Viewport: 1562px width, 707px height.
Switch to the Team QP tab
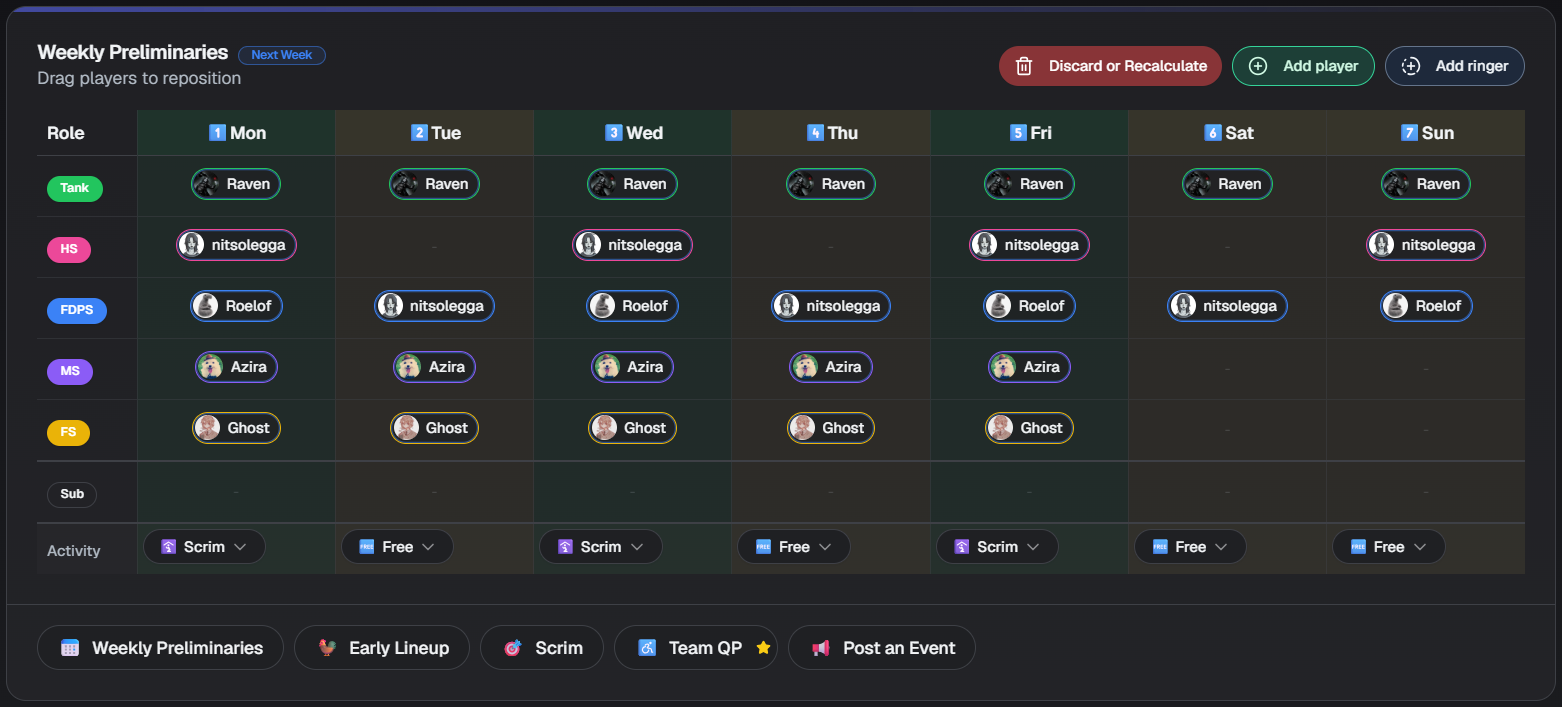(697, 647)
